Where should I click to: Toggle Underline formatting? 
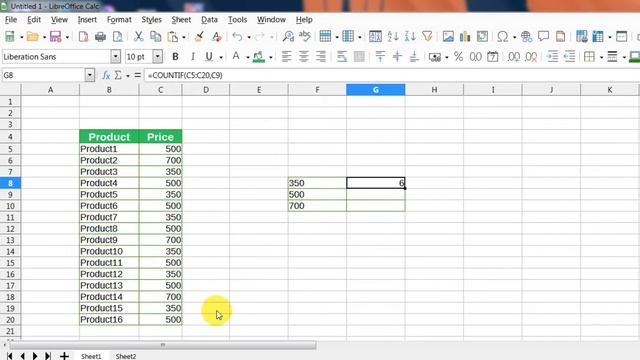[x=209, y=57]
